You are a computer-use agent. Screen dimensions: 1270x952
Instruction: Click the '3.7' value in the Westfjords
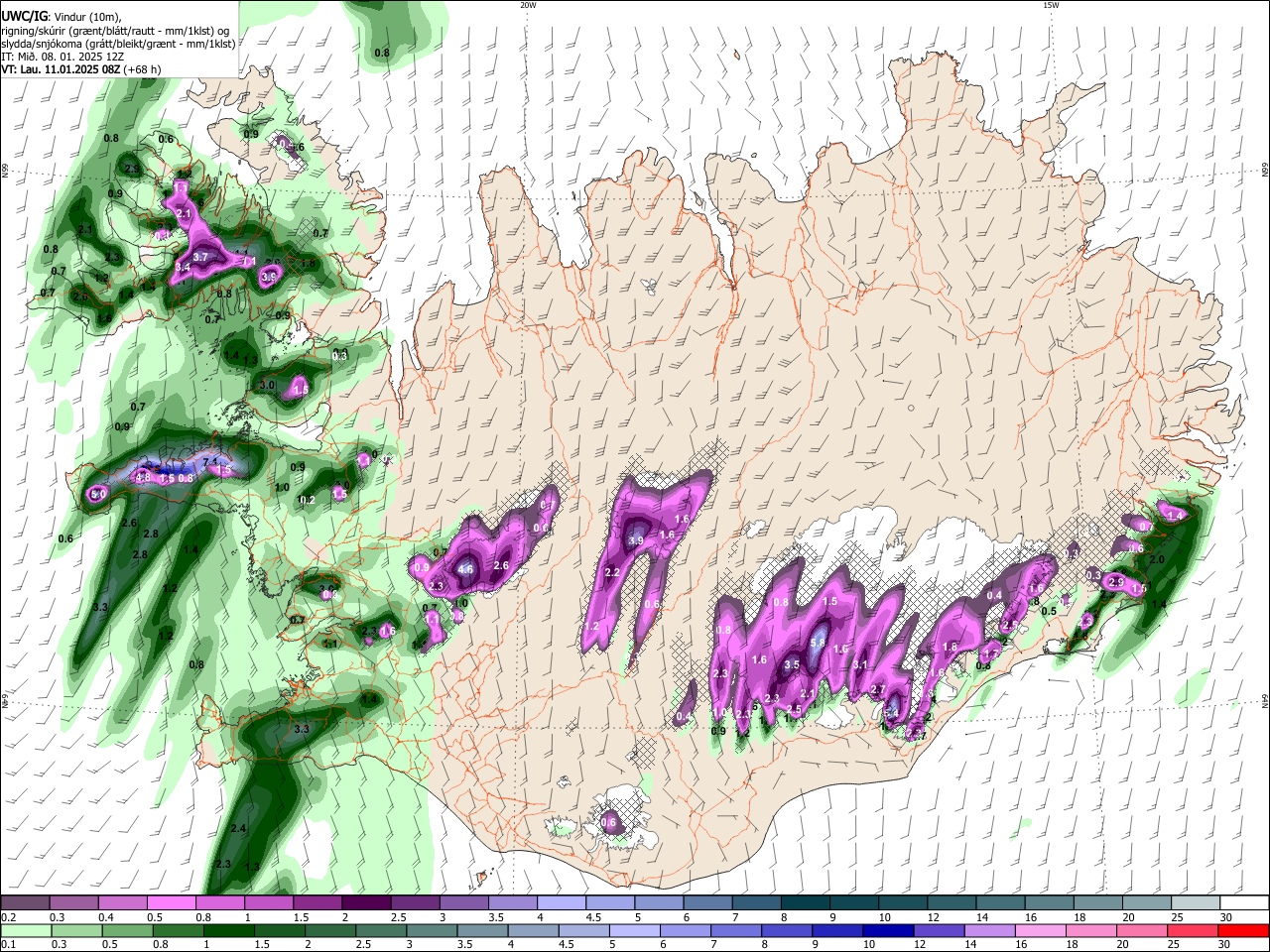tap(200, 257)
